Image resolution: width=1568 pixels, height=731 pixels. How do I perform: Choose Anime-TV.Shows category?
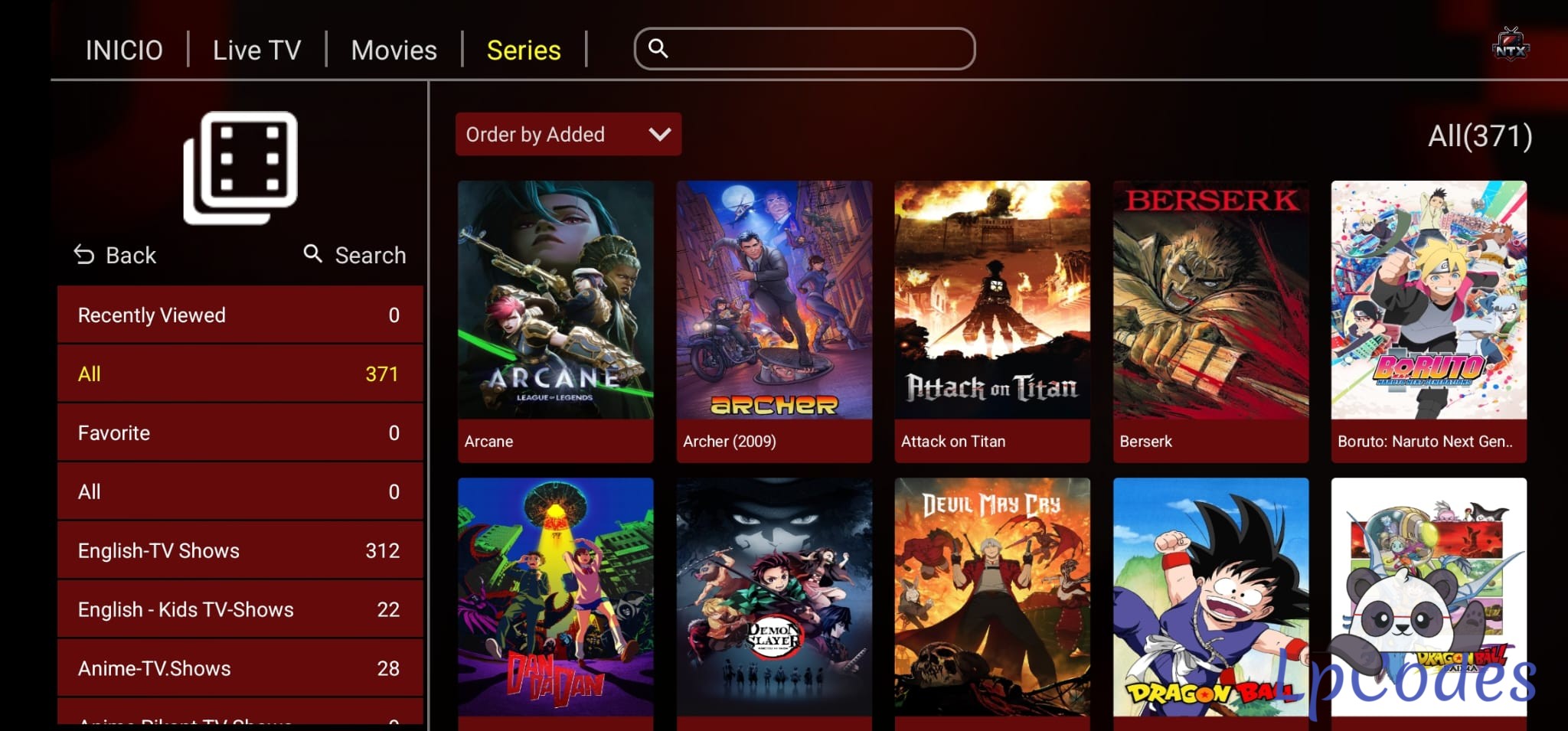point(240,668)
